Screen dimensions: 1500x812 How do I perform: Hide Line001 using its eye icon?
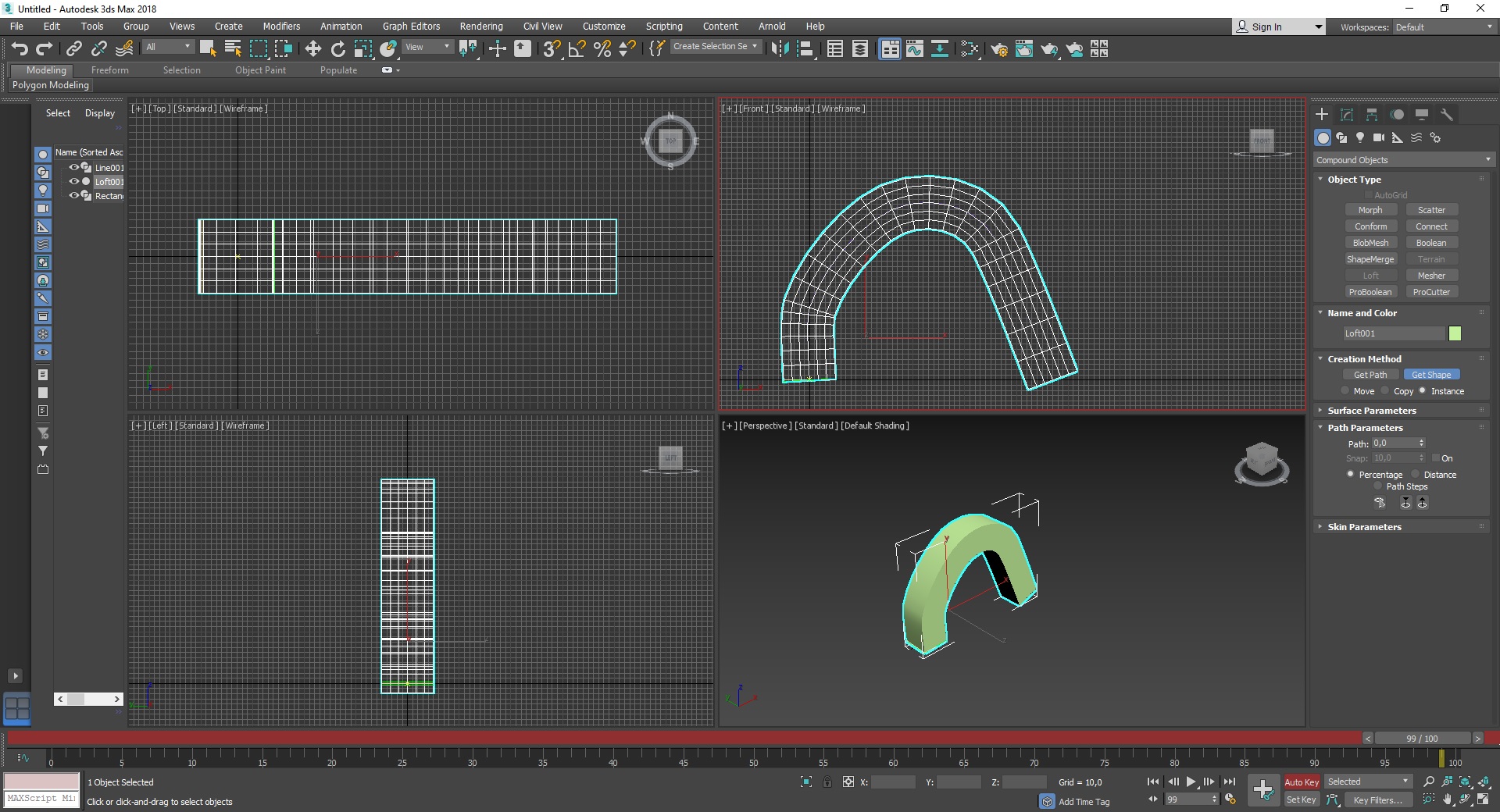[x=74, y=167]
